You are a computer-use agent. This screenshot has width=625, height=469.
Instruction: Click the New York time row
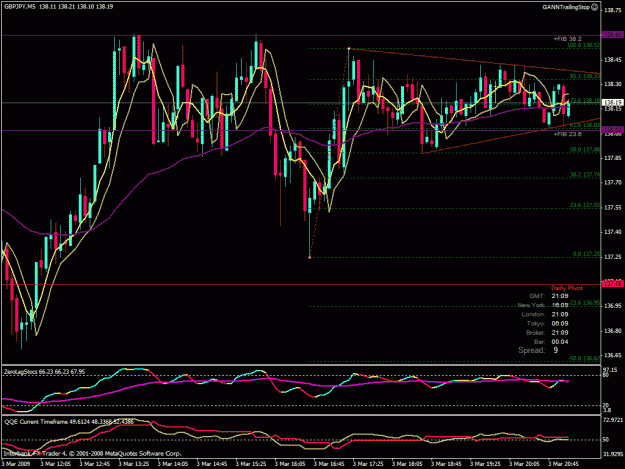click(x=543, y=305)
